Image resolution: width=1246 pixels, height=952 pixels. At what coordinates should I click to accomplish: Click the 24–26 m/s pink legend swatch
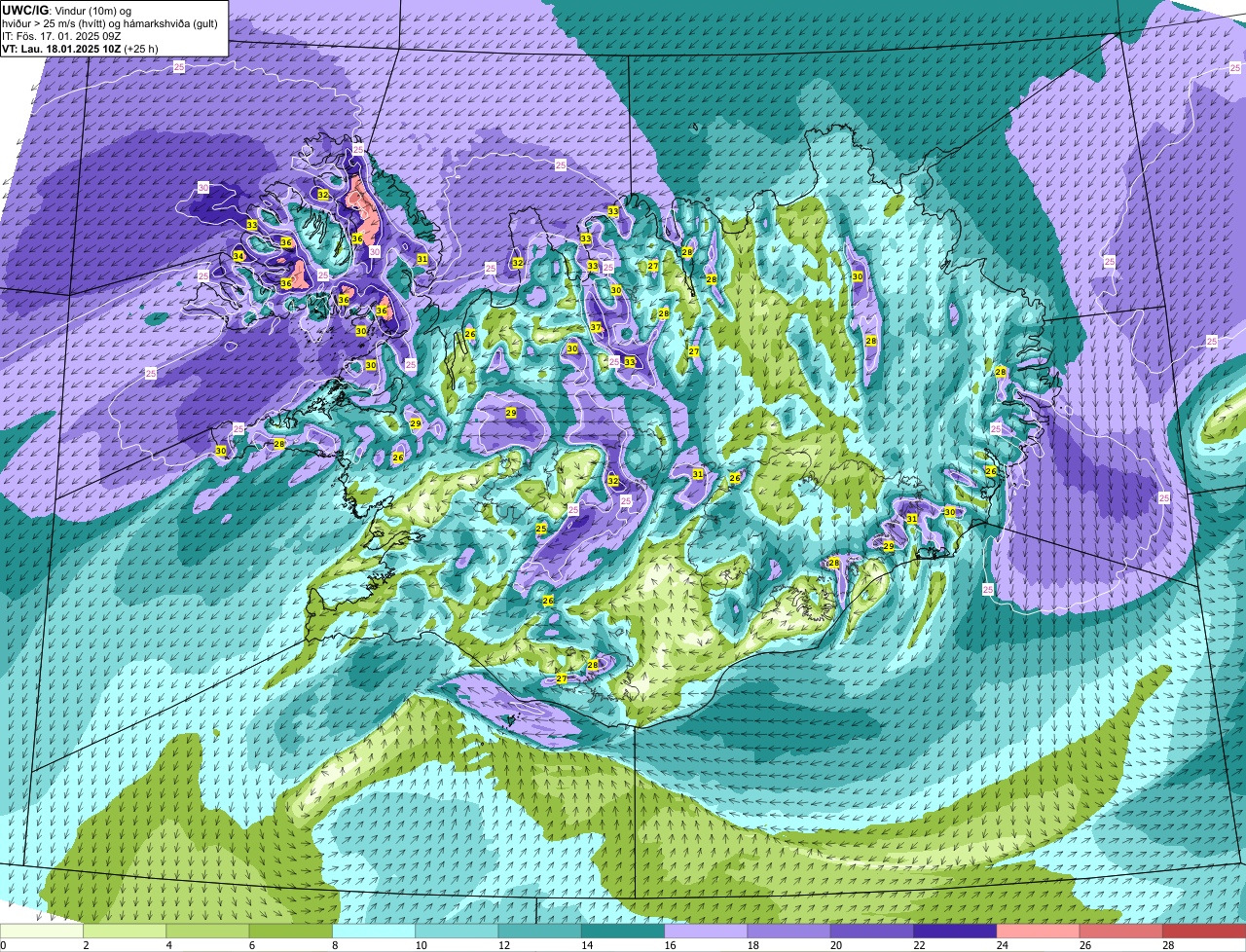click(1039, 932)
